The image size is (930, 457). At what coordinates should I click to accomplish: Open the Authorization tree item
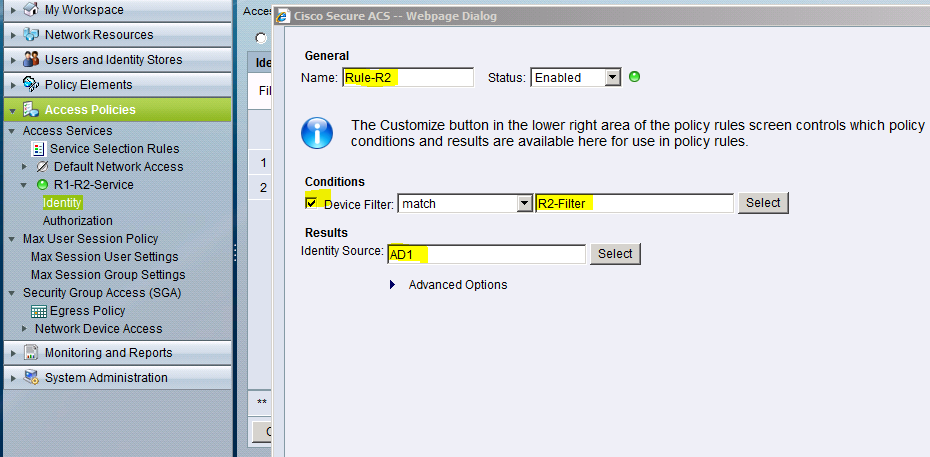click(x=78, y=220)
